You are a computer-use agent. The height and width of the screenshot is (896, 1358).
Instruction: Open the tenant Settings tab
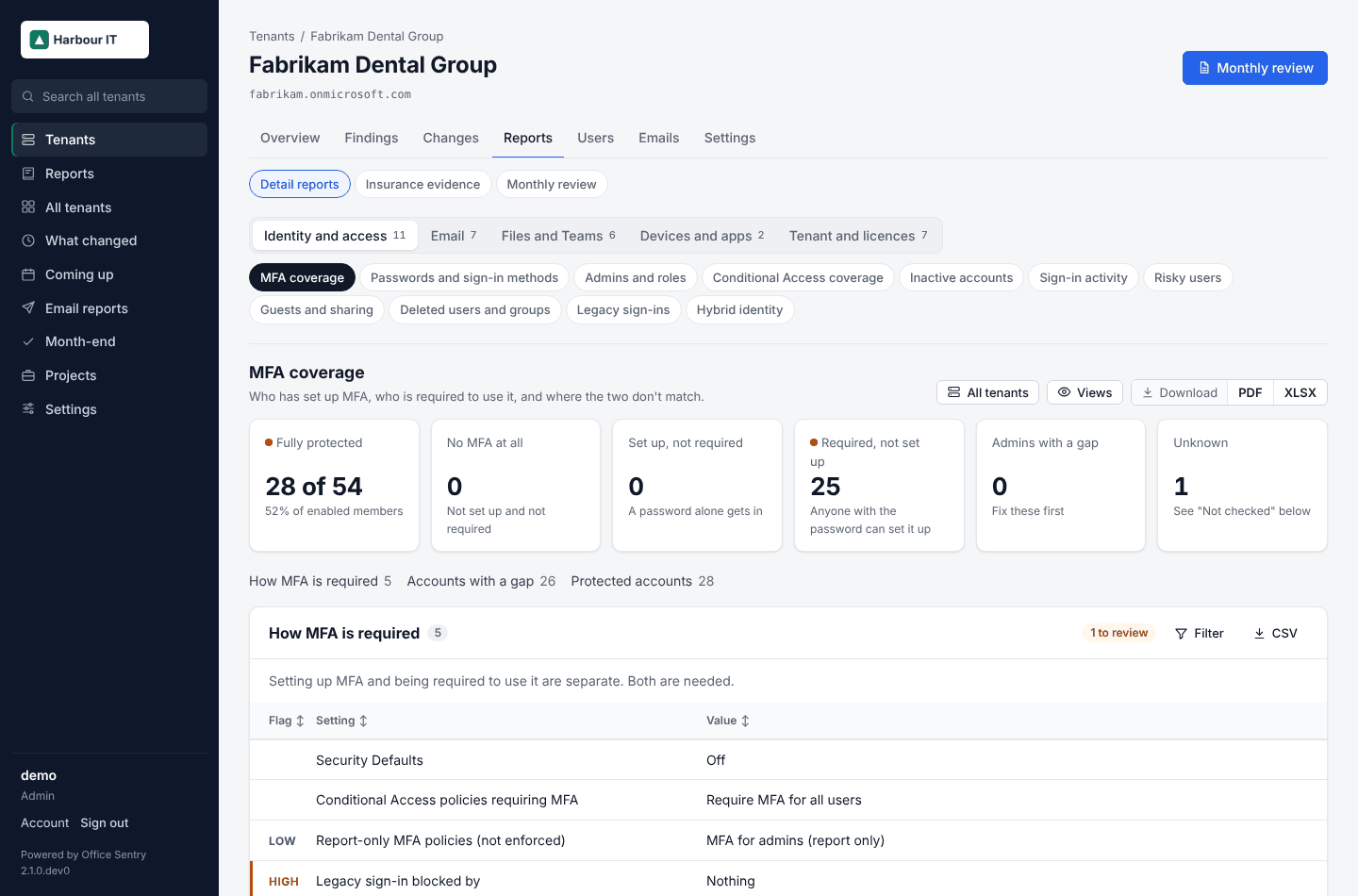click(730, 138)
